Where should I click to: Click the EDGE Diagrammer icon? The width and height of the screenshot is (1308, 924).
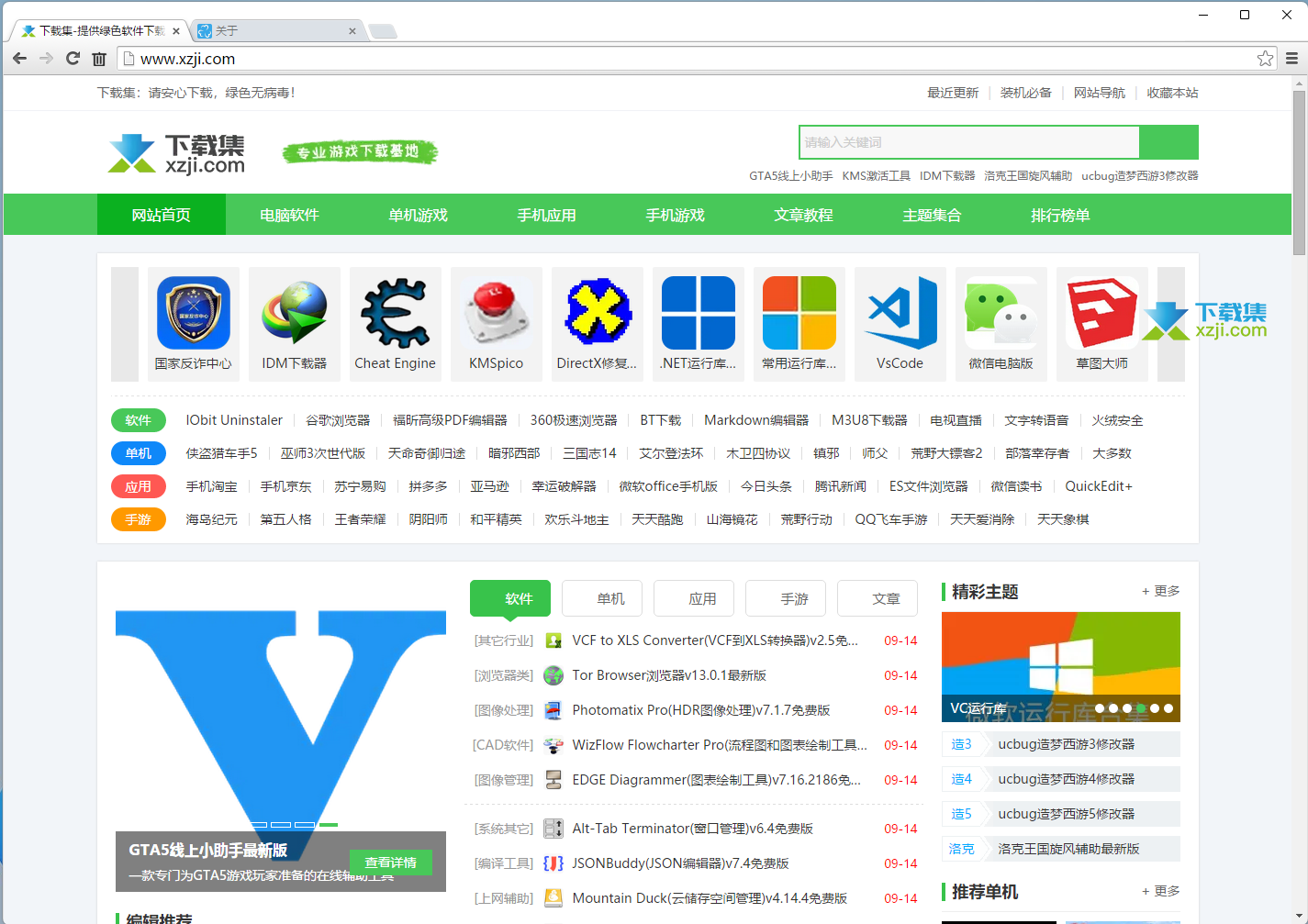point(553,780)
